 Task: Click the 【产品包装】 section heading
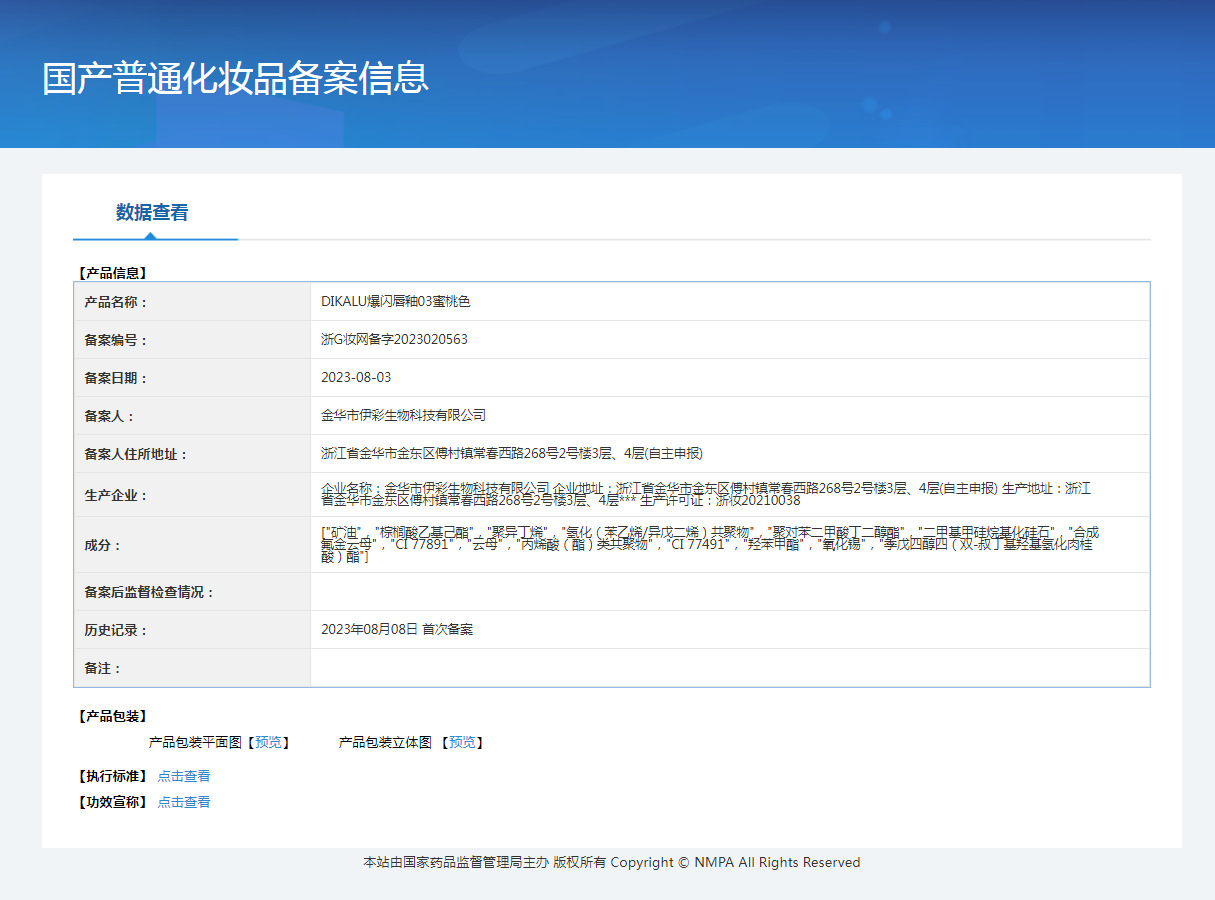(x=112, y=716)
